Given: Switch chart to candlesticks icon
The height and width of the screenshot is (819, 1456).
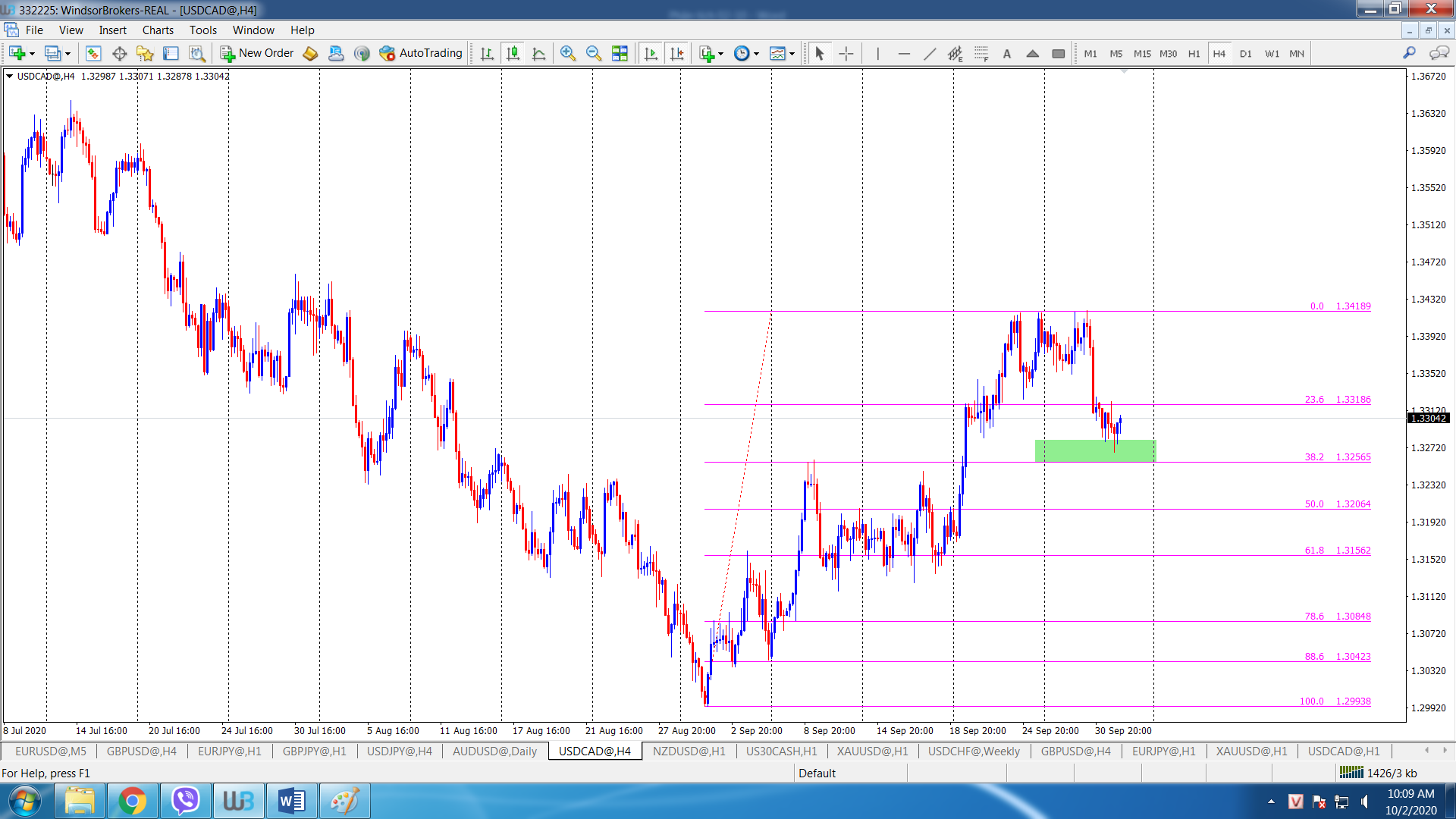Looking at the screenshot, I should [x=513, y=53].
